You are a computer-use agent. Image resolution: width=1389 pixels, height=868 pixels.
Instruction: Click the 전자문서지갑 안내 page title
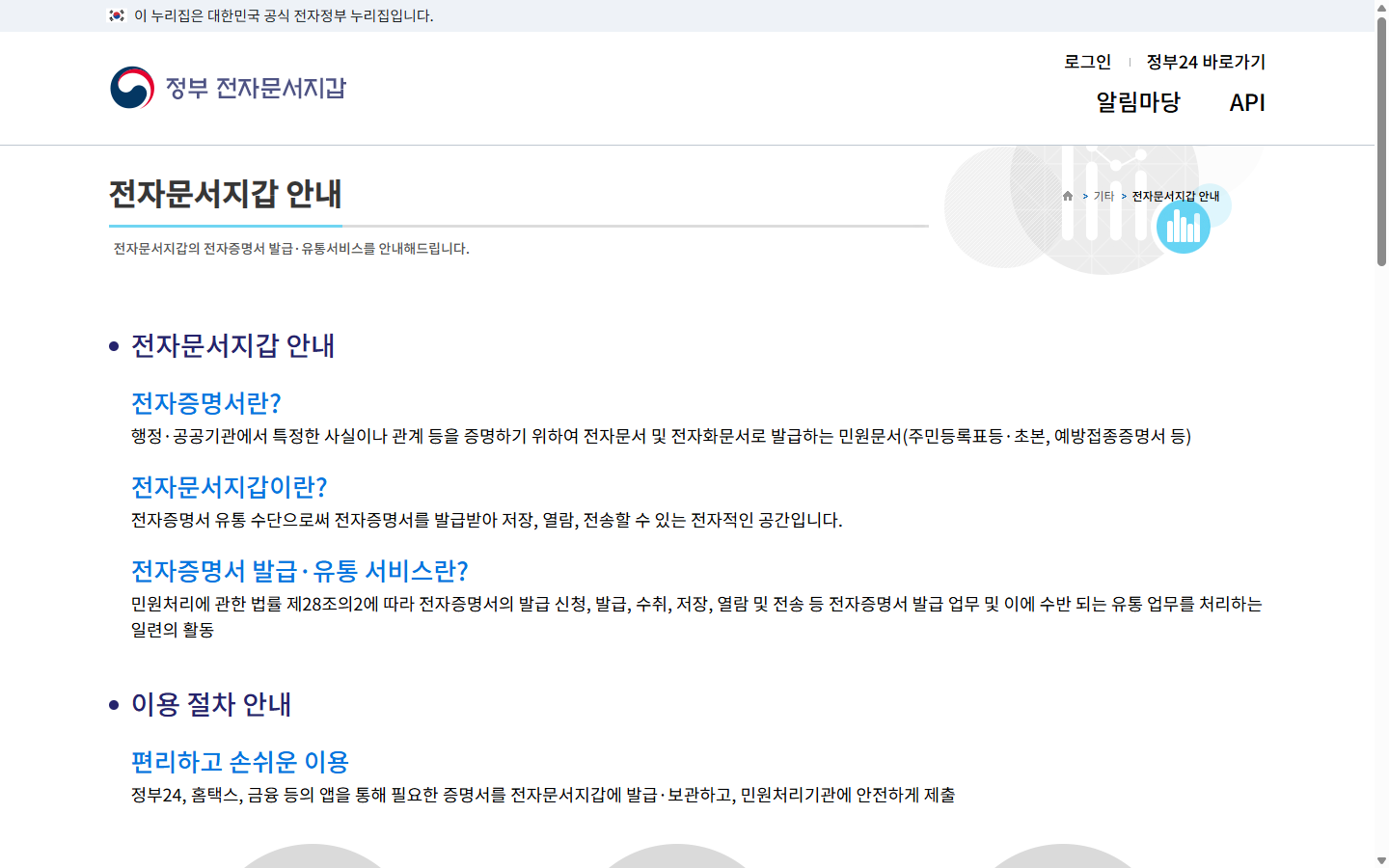(x=225, y=194)
